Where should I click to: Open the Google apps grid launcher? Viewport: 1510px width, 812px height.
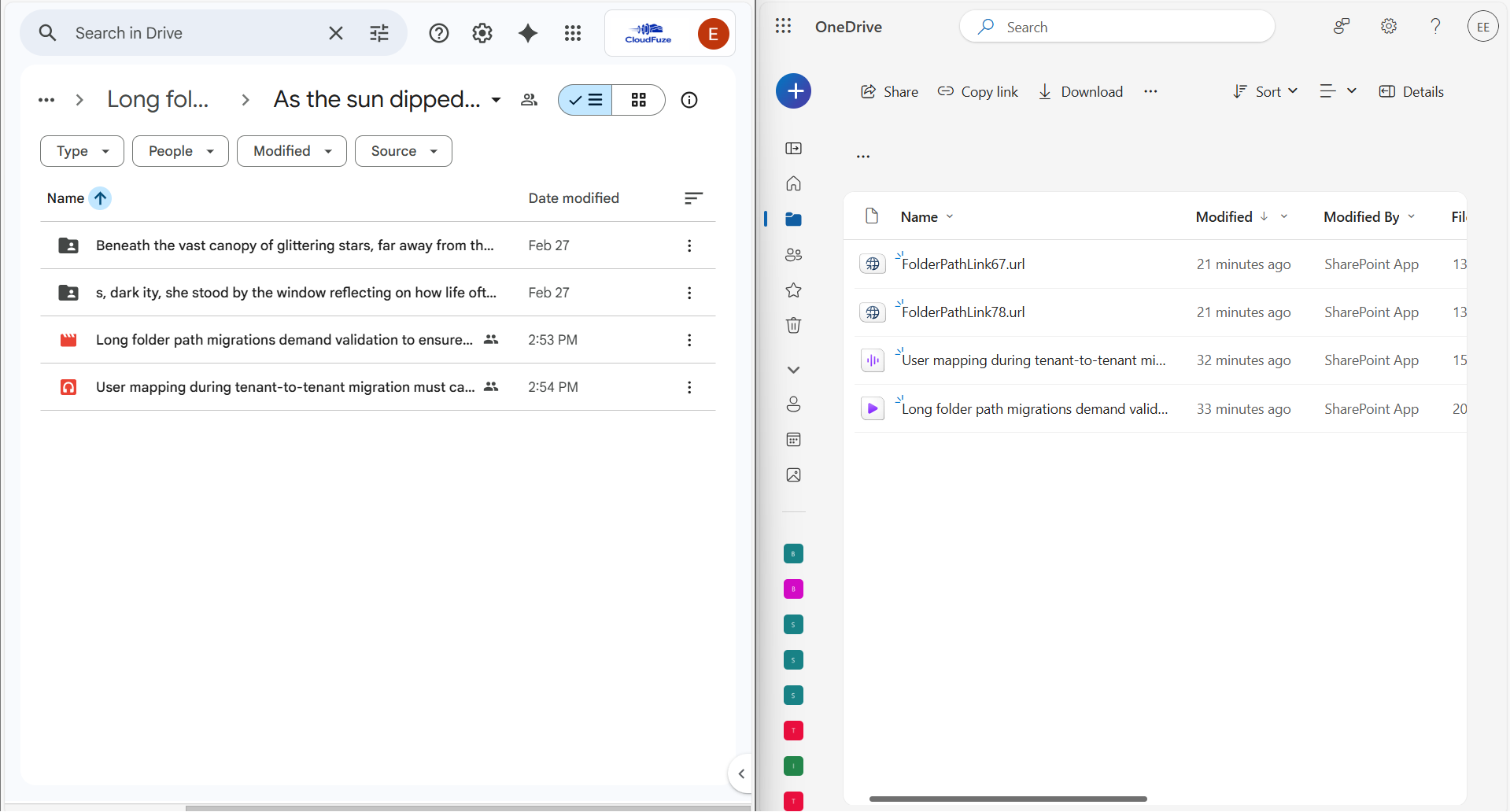[572, 33]
